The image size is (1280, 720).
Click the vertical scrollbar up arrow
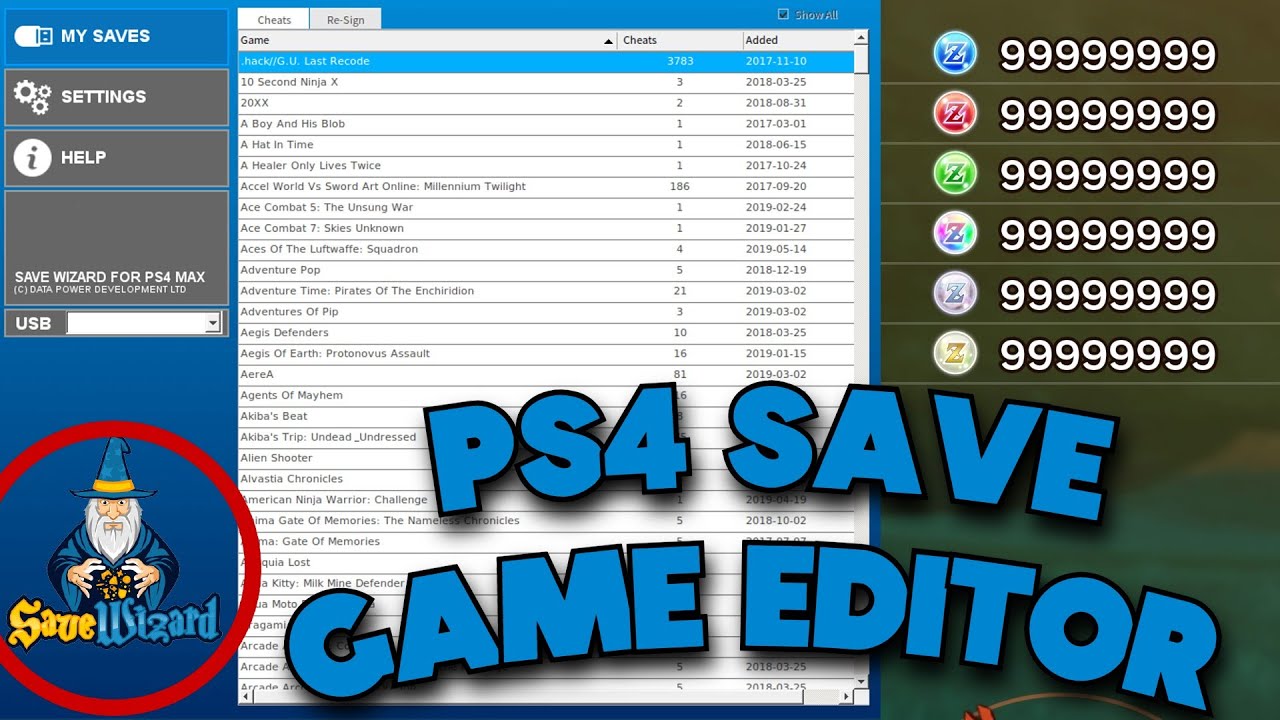click(x=861, y=38)
